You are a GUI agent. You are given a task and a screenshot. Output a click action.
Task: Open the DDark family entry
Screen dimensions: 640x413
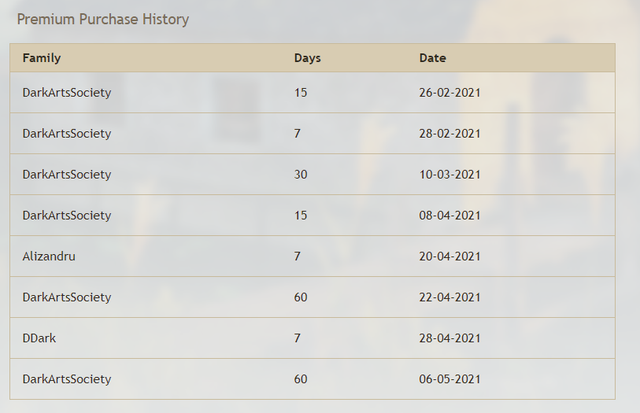pyautogui.click(x=39, y=338)
